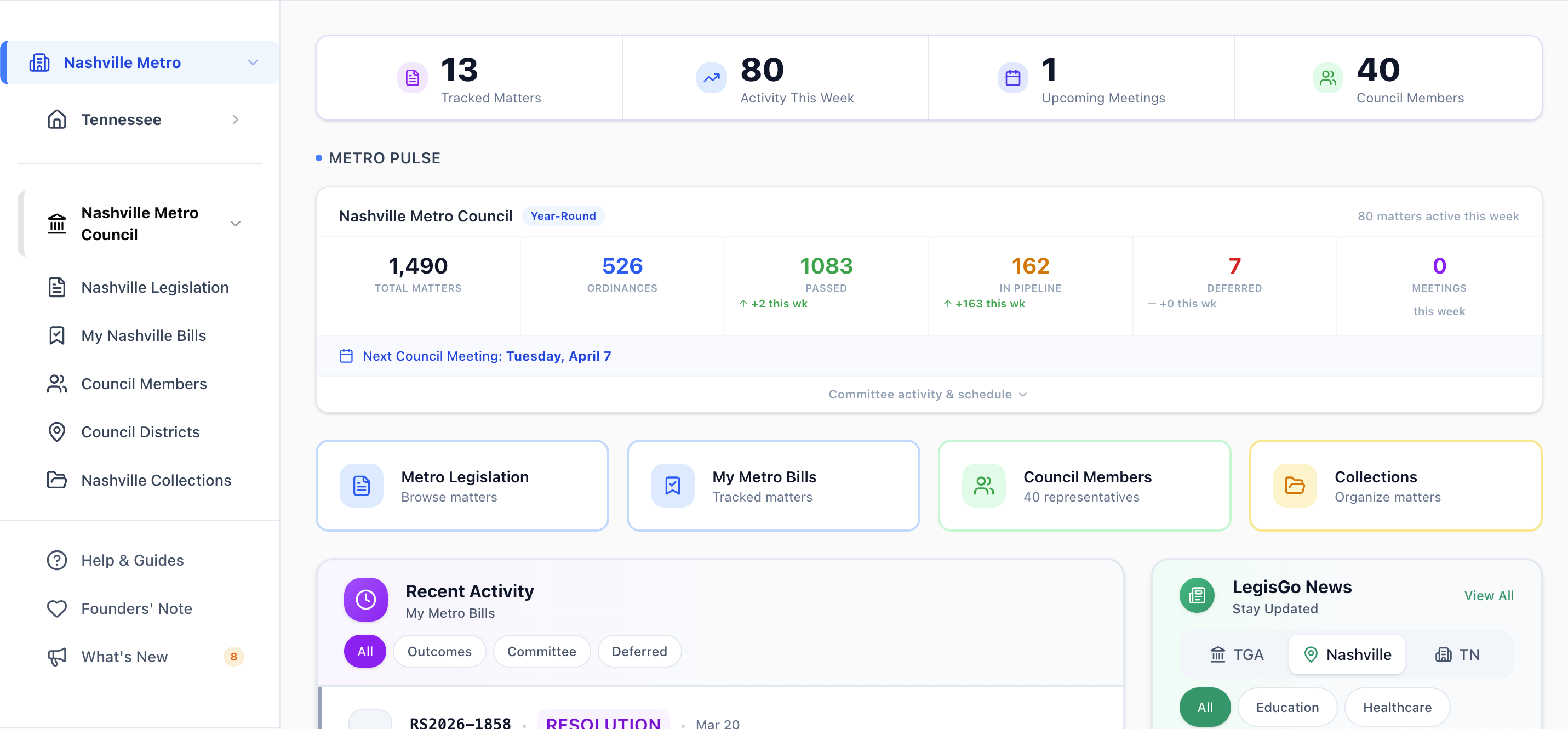Click the Council Members people icon
Viewport: 1568px width, 729px height.
point(56,384)
